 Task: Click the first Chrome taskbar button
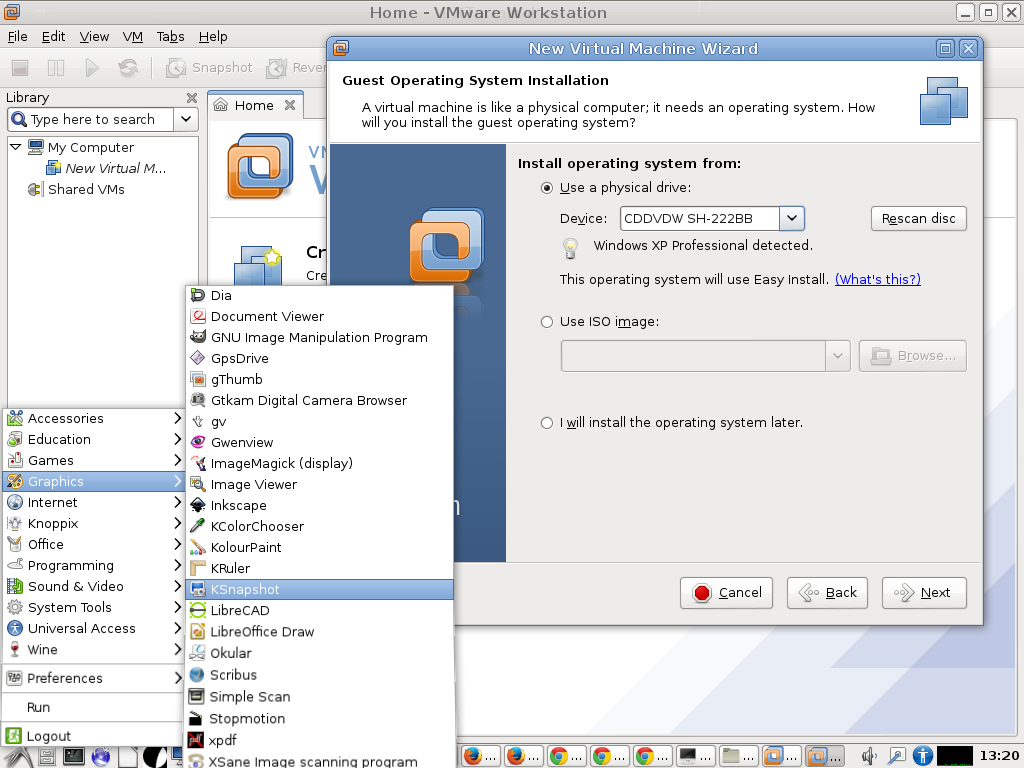coord(566,756)
